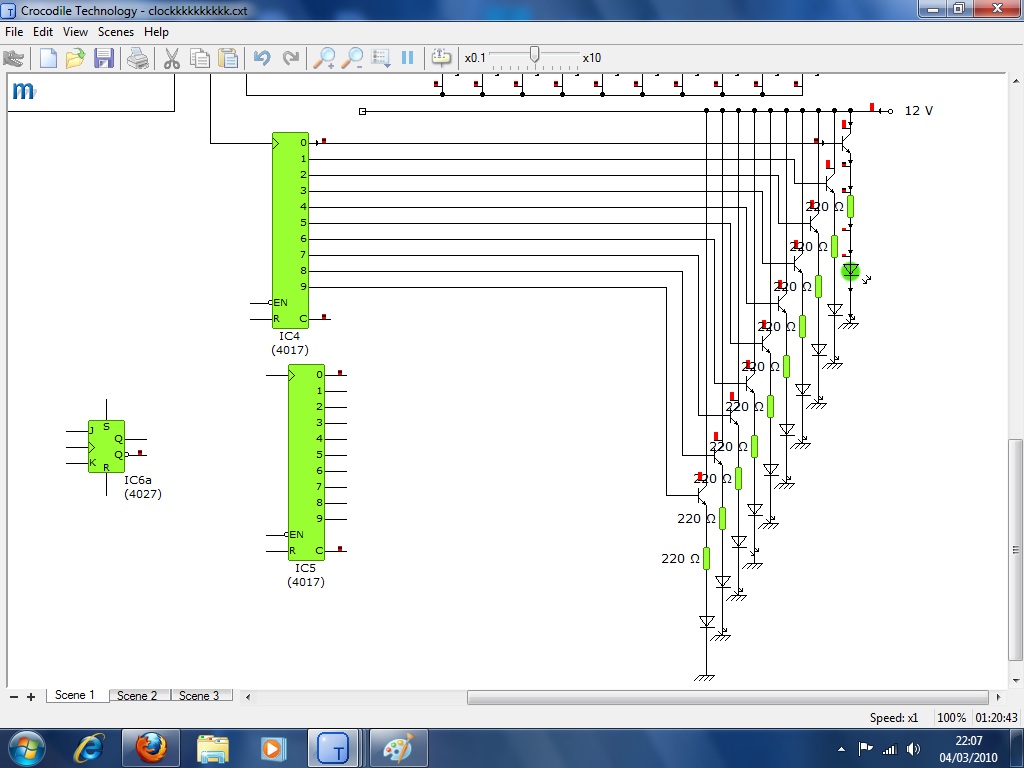Image resolution: width=1024 pixels, height=768 pixels.
Task: Select the IC6a (4027) flip-flop
Action: [106, 447]
